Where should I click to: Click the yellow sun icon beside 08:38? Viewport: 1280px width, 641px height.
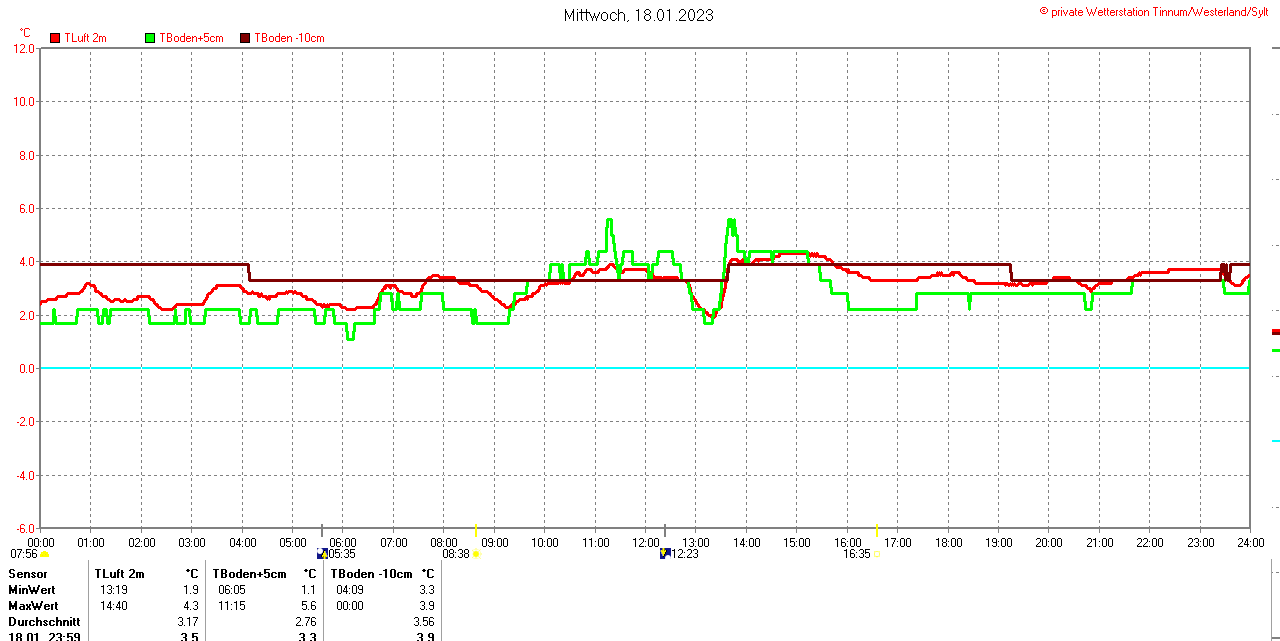coord(476,554)
